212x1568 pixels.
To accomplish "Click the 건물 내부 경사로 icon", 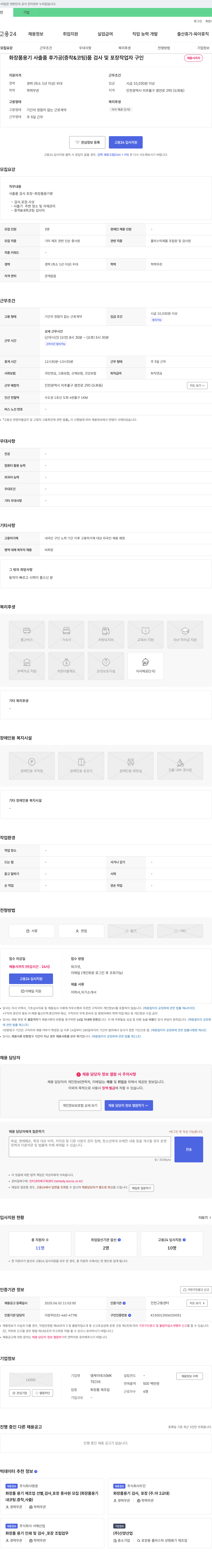I will (180, 766).
